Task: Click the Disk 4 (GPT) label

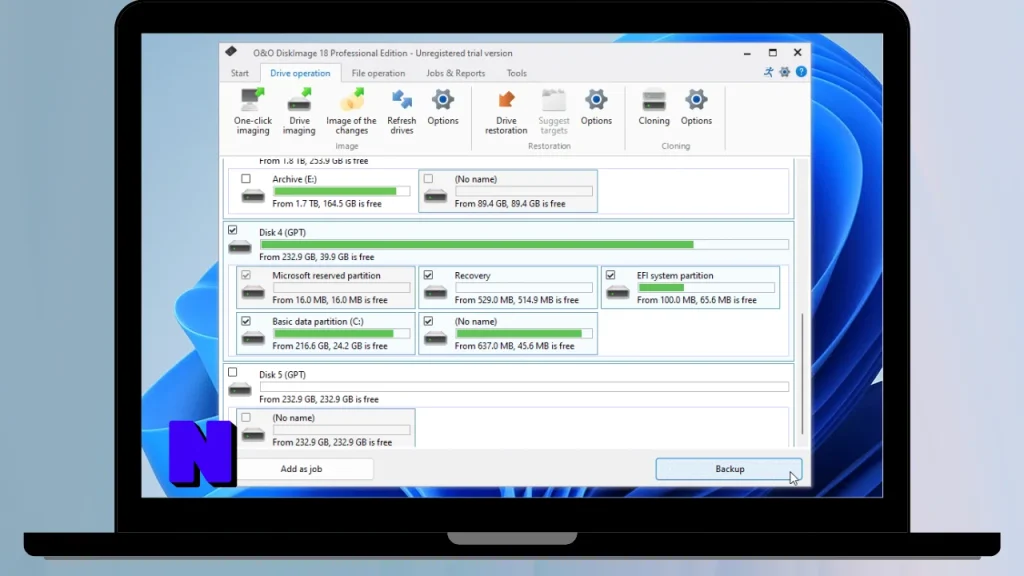Action: click(x=282, y=232)
